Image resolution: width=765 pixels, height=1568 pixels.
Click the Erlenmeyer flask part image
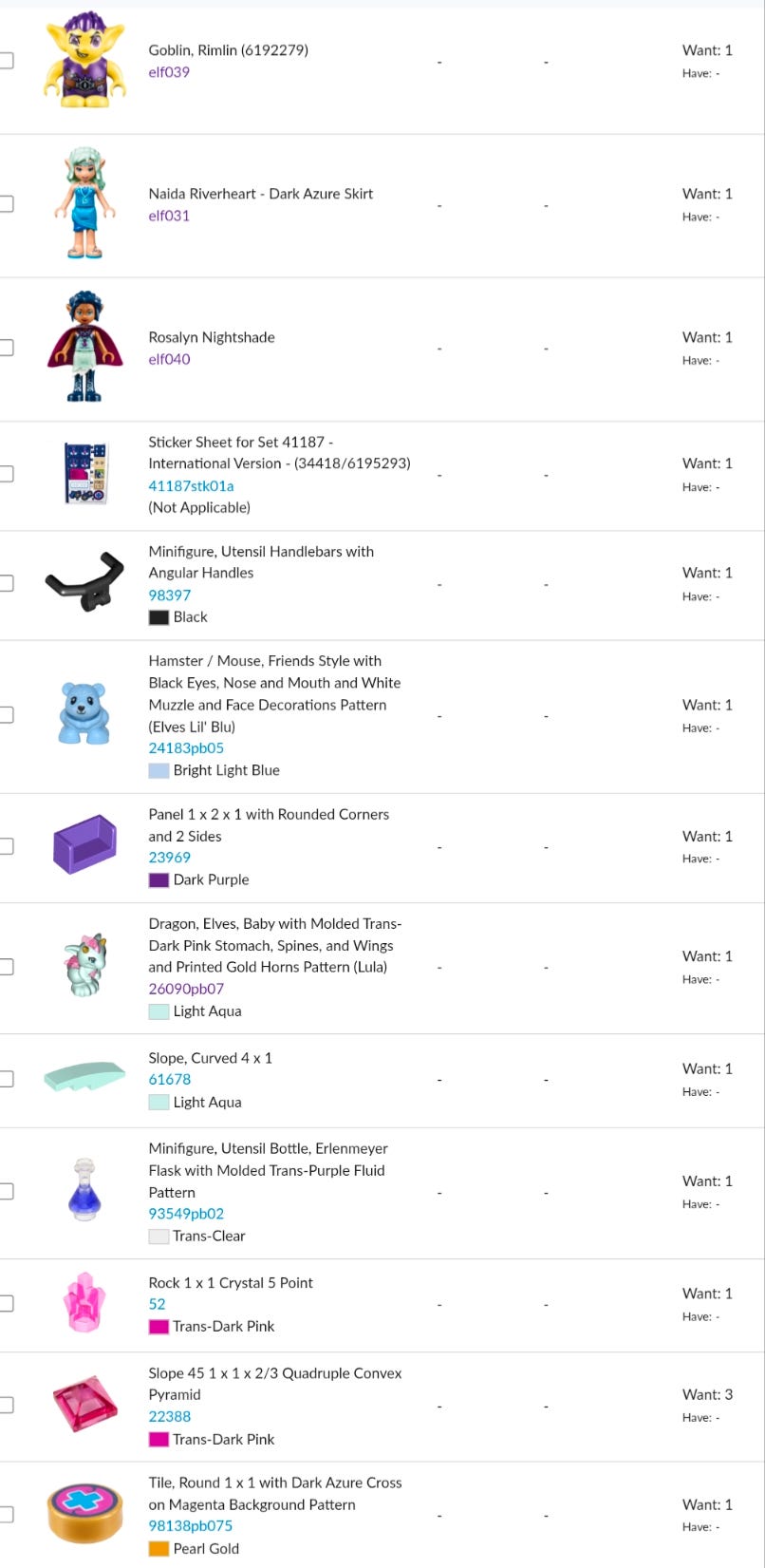pyautogui.click(x=84, y=1189)
